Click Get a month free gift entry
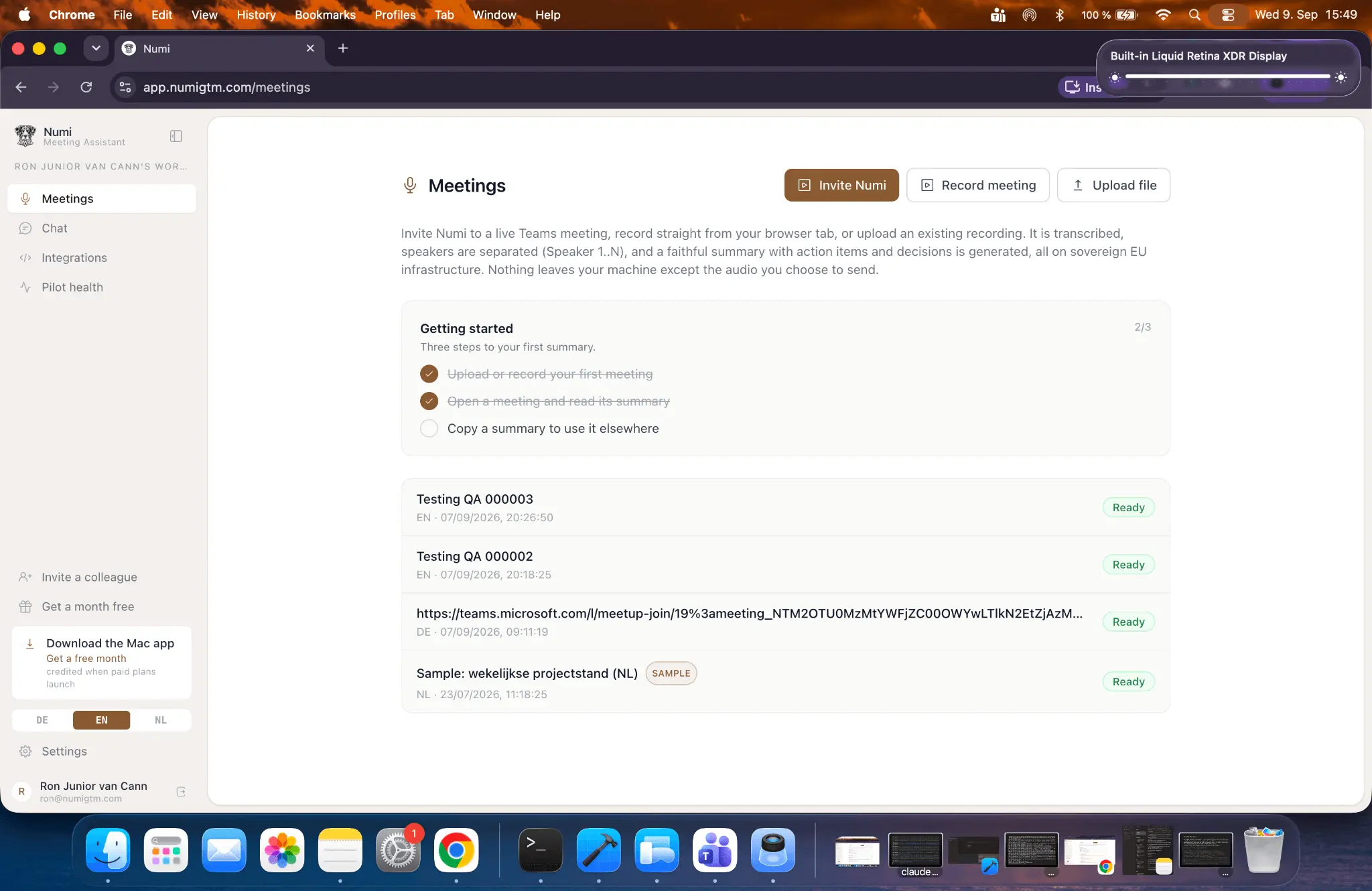This screenshot has height=891, width=1372. click(x=101, y=606)
